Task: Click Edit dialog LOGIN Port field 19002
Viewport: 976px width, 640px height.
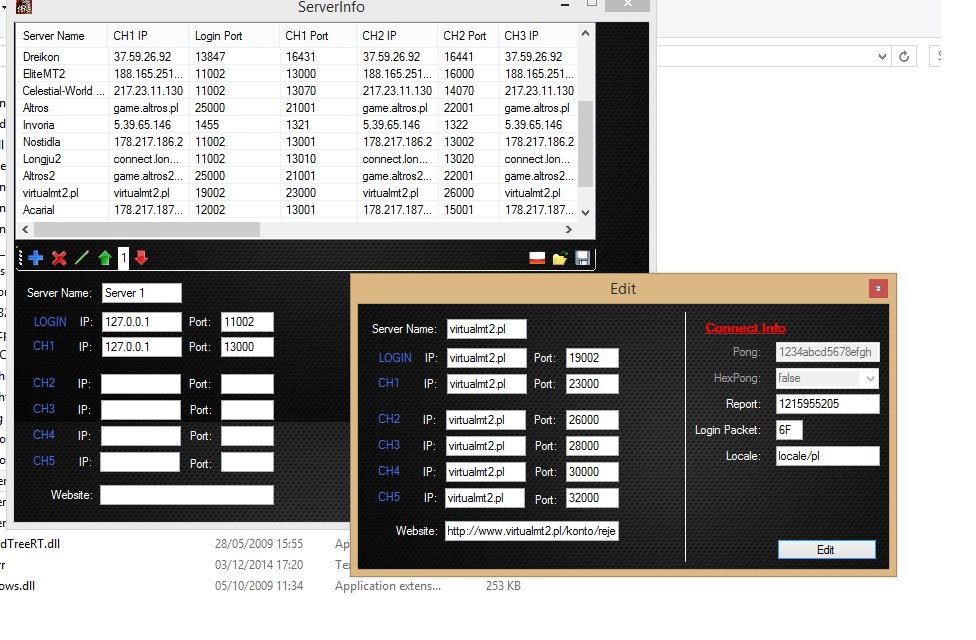Action: coord(592,358)
